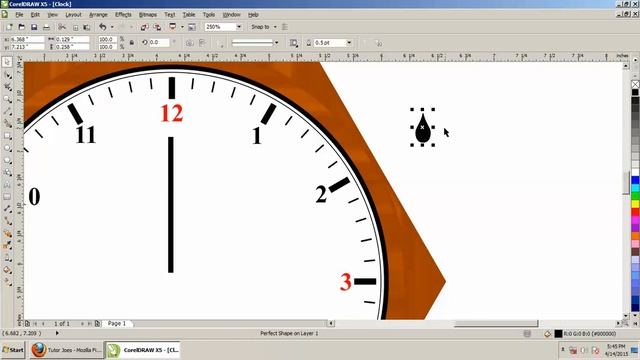Screen dimensions: 640x360
Task: Select the Crop tool
Action: [x=7, y=87]
